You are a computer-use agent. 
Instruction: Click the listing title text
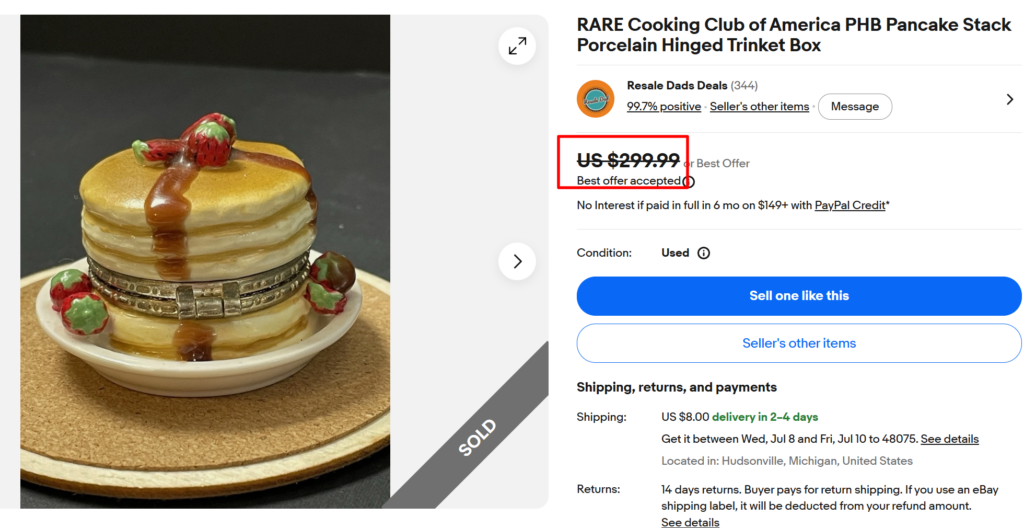pos(794,35)
